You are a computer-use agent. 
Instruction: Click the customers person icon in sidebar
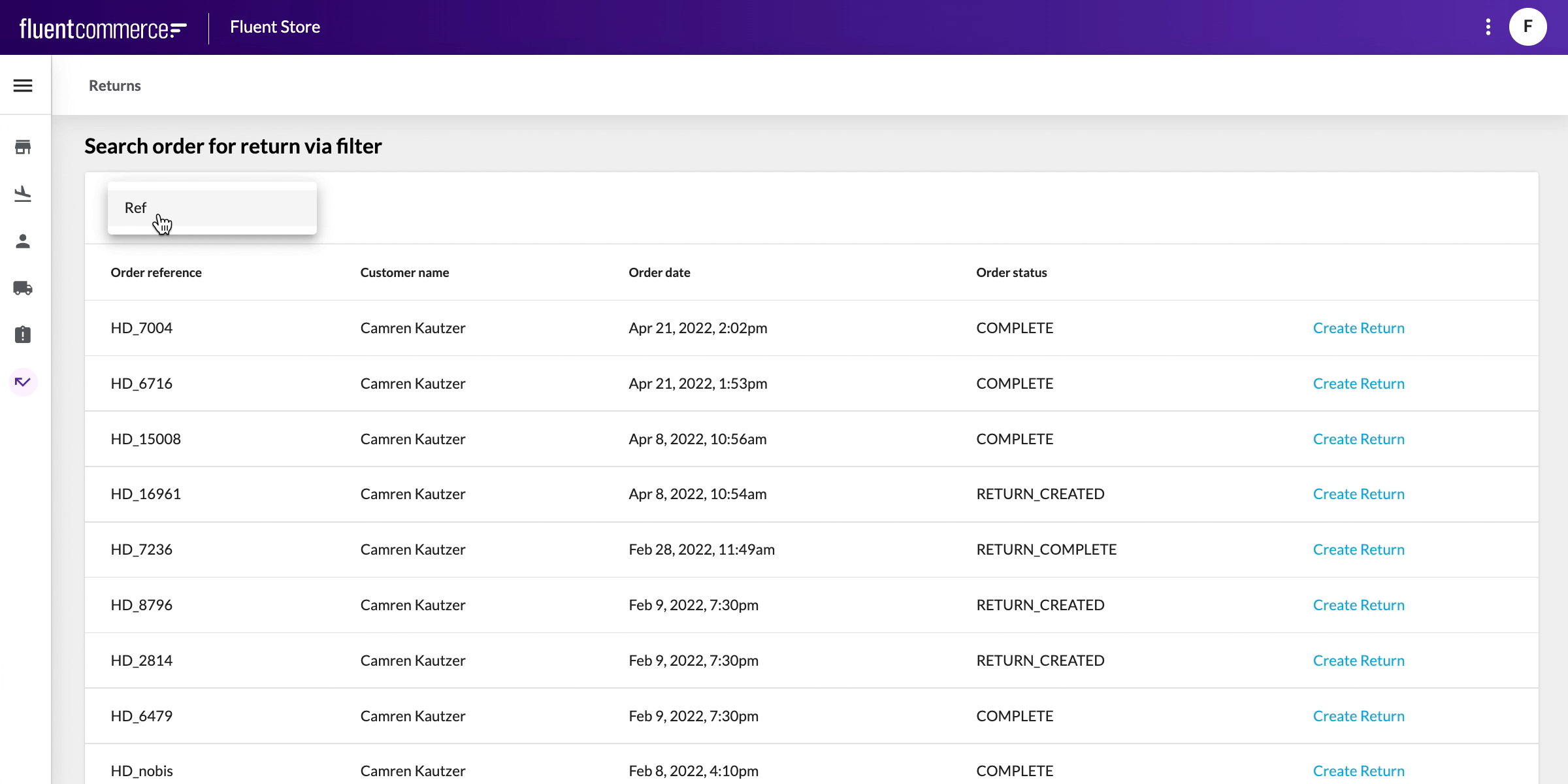click(x=23, y=241)
